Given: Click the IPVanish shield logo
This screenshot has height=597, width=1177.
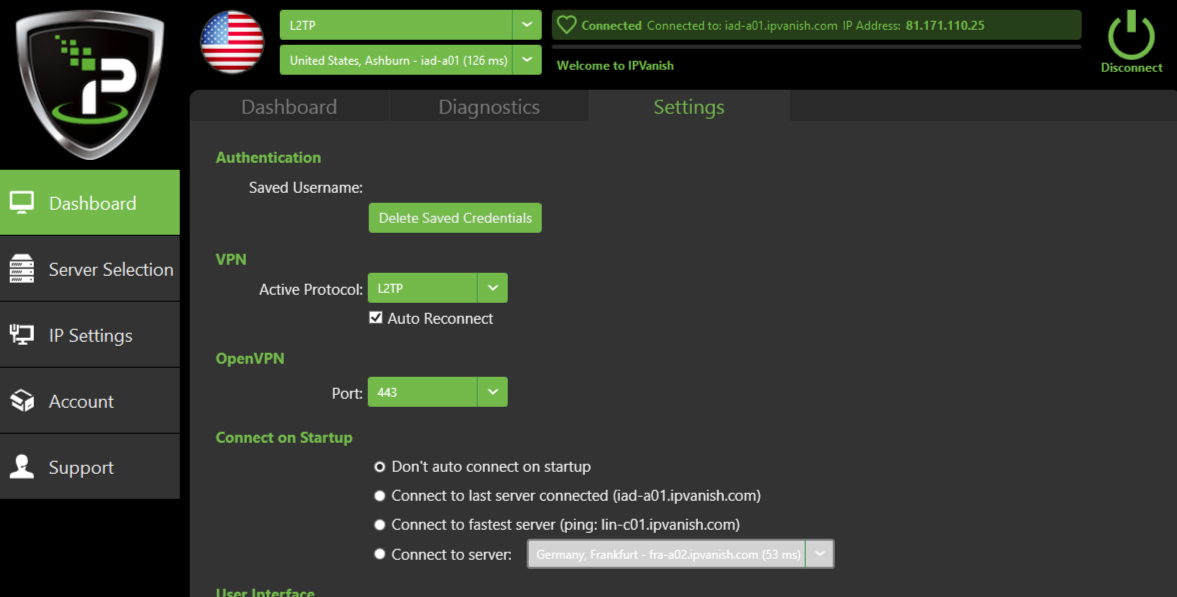Looking at the screenshot, I should pyautogui.click(x=90, y=84).
